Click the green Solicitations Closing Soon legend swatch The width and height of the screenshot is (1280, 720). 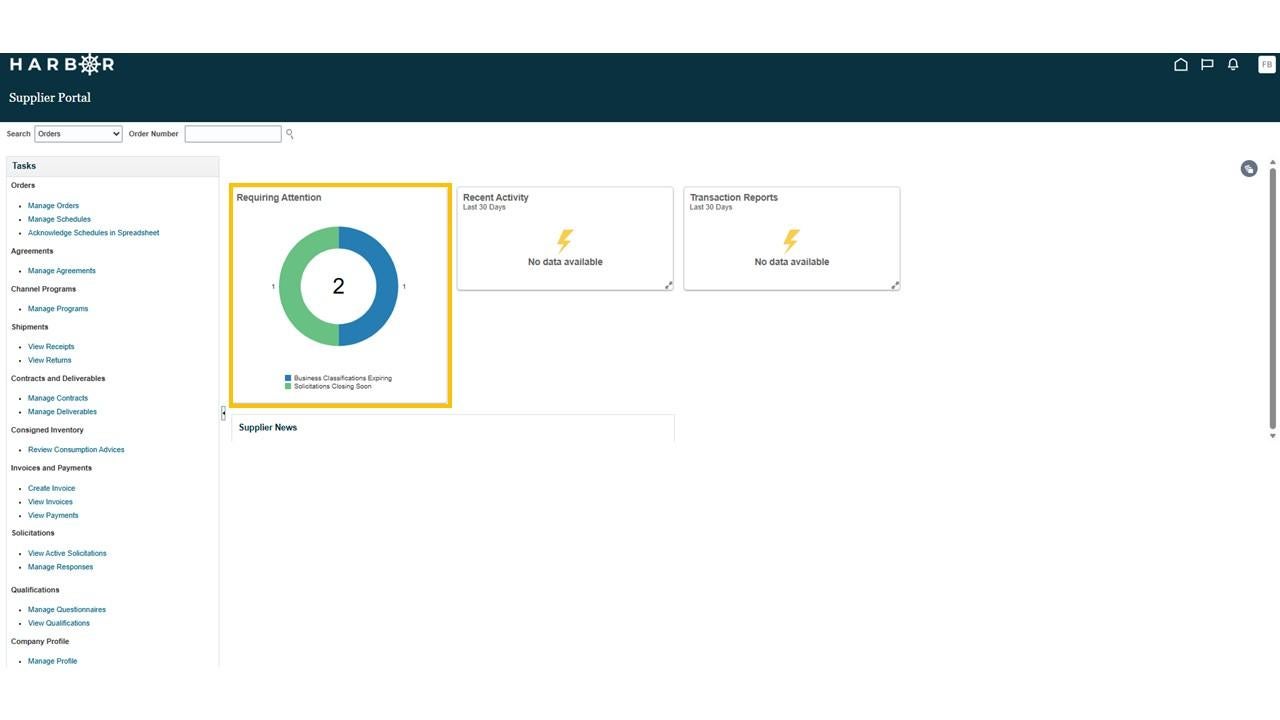pyautogui.click(x=288, y=387)
